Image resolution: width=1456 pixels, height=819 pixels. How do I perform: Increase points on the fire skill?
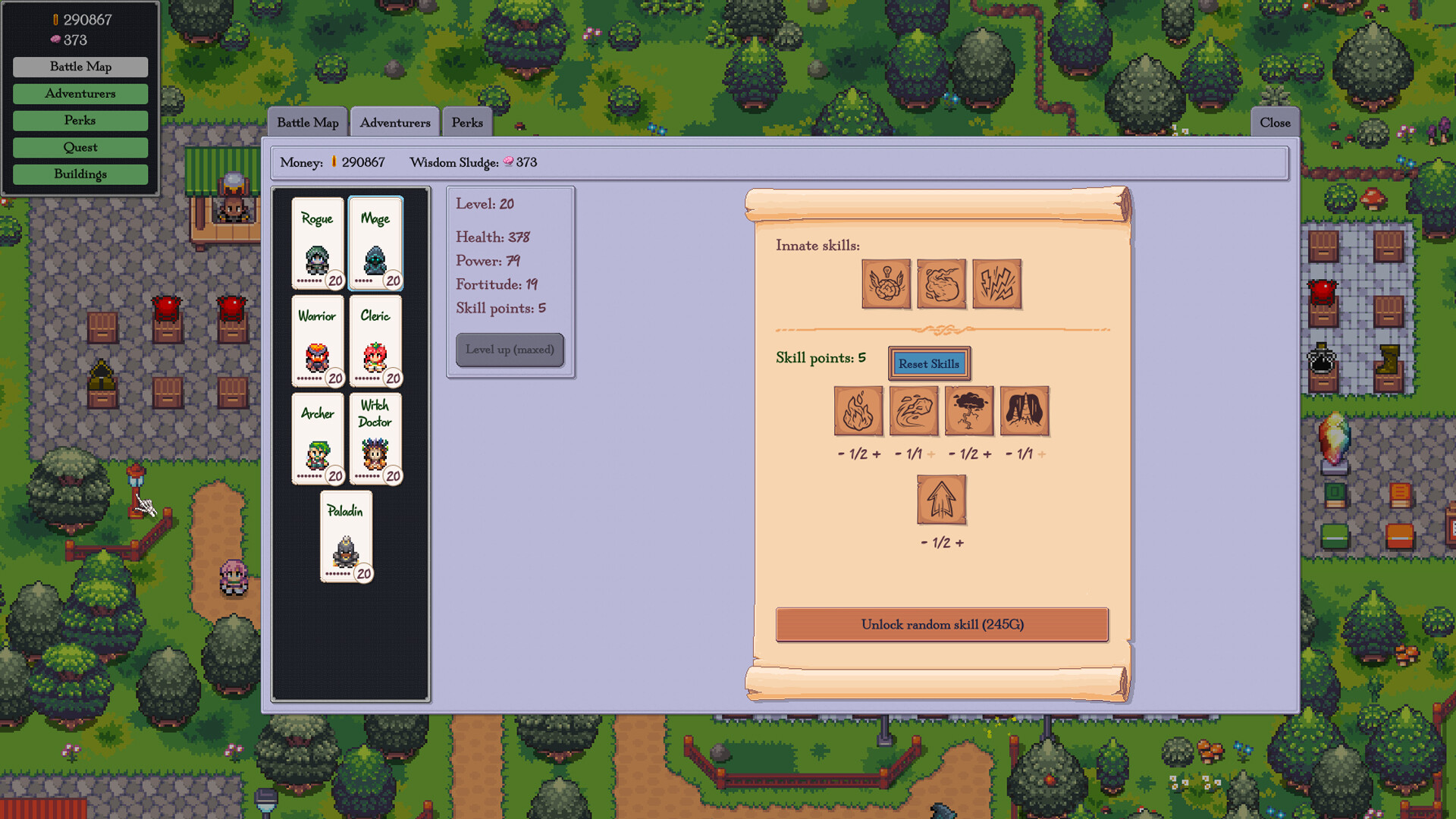pyautogui.click(x=877, y=454)
